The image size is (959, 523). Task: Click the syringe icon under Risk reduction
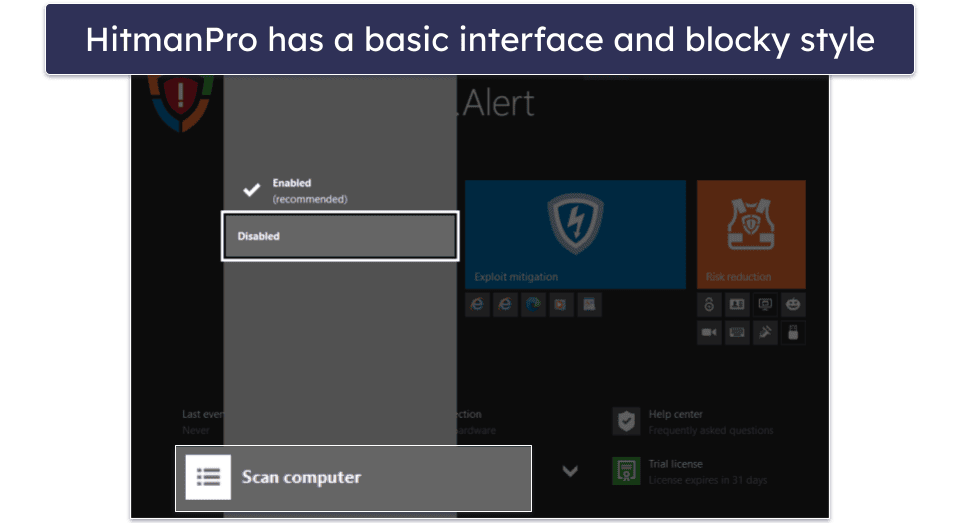point(765,333)
